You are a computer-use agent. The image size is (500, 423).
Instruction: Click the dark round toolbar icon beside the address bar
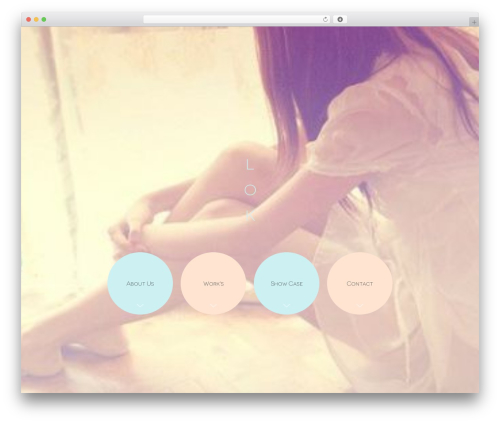pyautogui.click(x=340, y=20)
